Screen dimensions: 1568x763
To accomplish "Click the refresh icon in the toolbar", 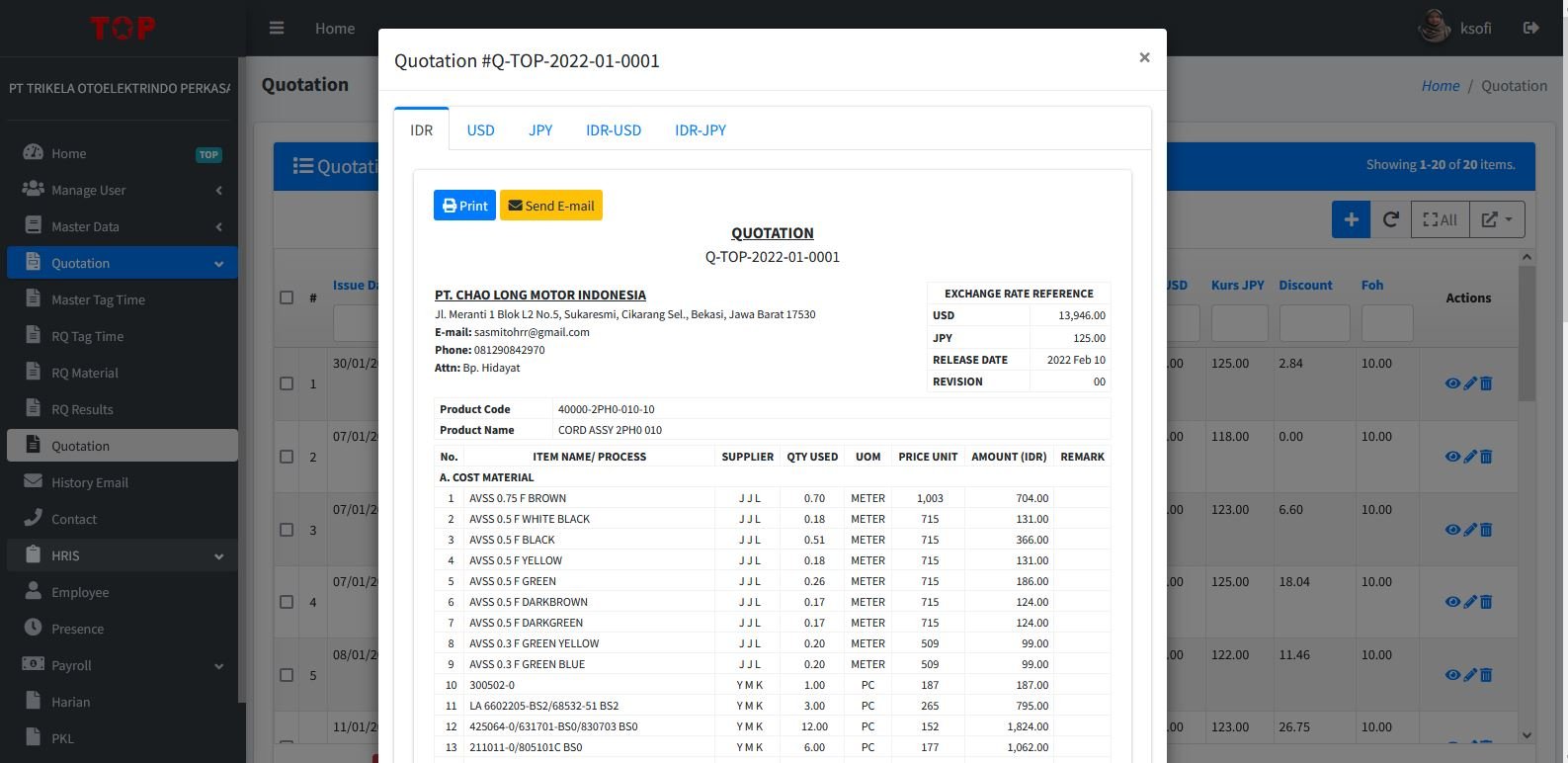I will pos(1390,219).
